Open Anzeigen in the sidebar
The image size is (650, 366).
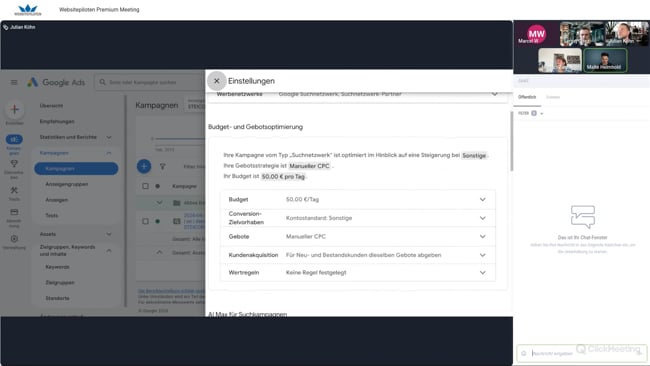tap(57, 200)
